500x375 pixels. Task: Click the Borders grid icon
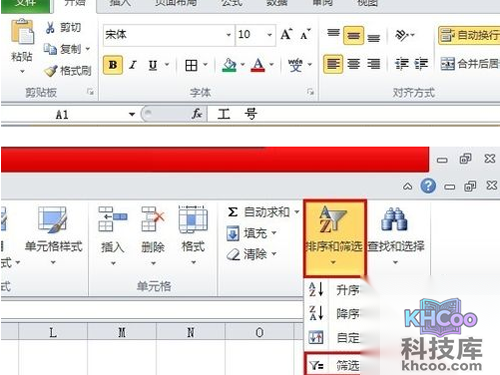pyautogui.click(x=191, y=65)
